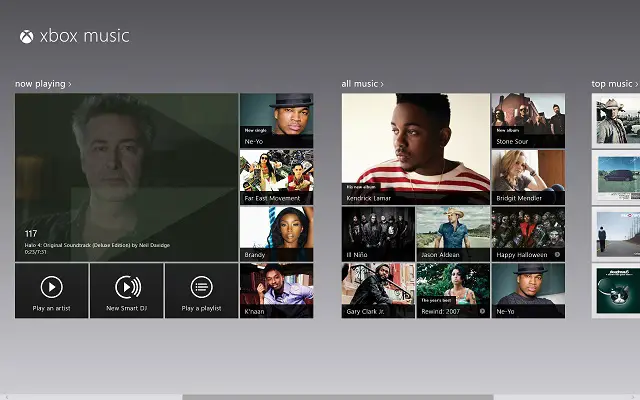The height and width of the screenshot is (400, 640).
Task: Click the playback time 0:23/7:31
Action: click(x=35, y=252)
